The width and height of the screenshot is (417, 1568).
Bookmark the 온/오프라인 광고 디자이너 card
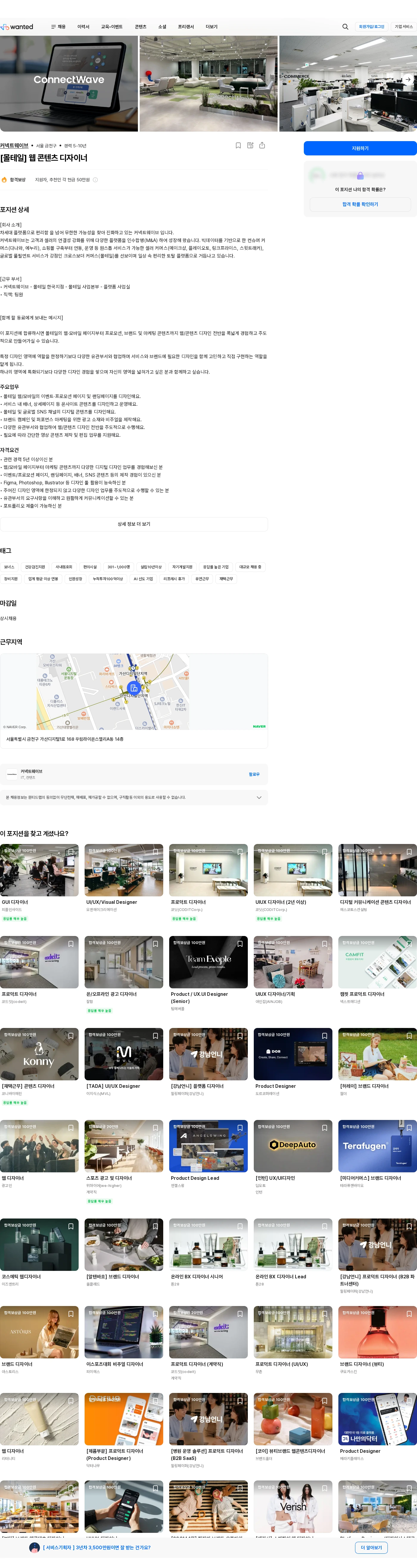[155, 943]
